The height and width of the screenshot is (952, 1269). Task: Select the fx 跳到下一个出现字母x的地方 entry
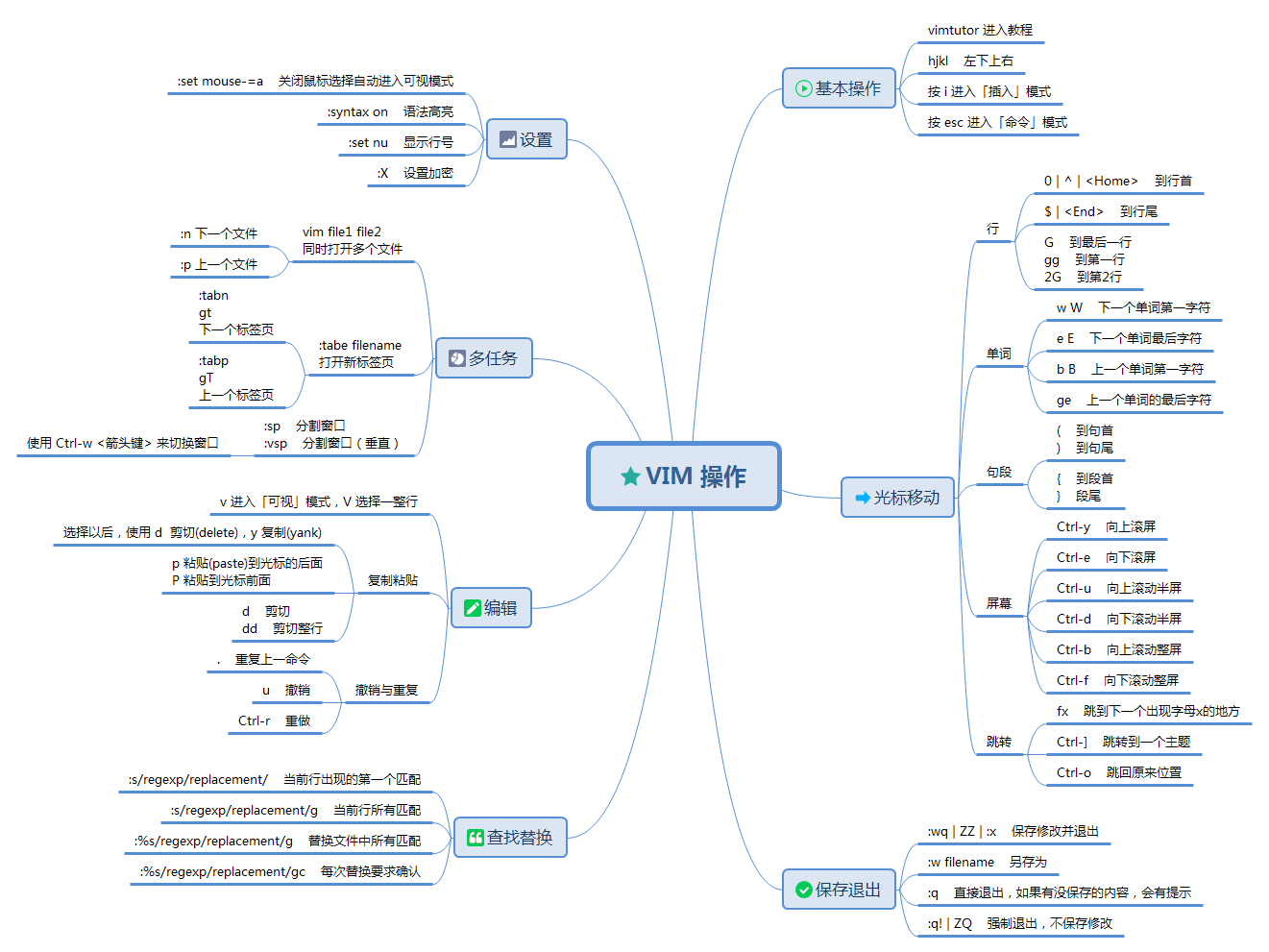(x=1148, y=711)
